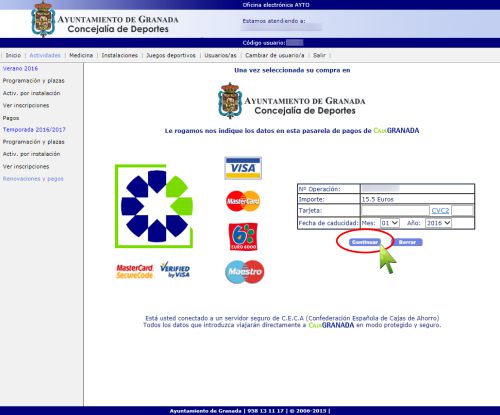Click the Código usuario text in header
Screen dimensions: 500x415
tap(264, 43)
